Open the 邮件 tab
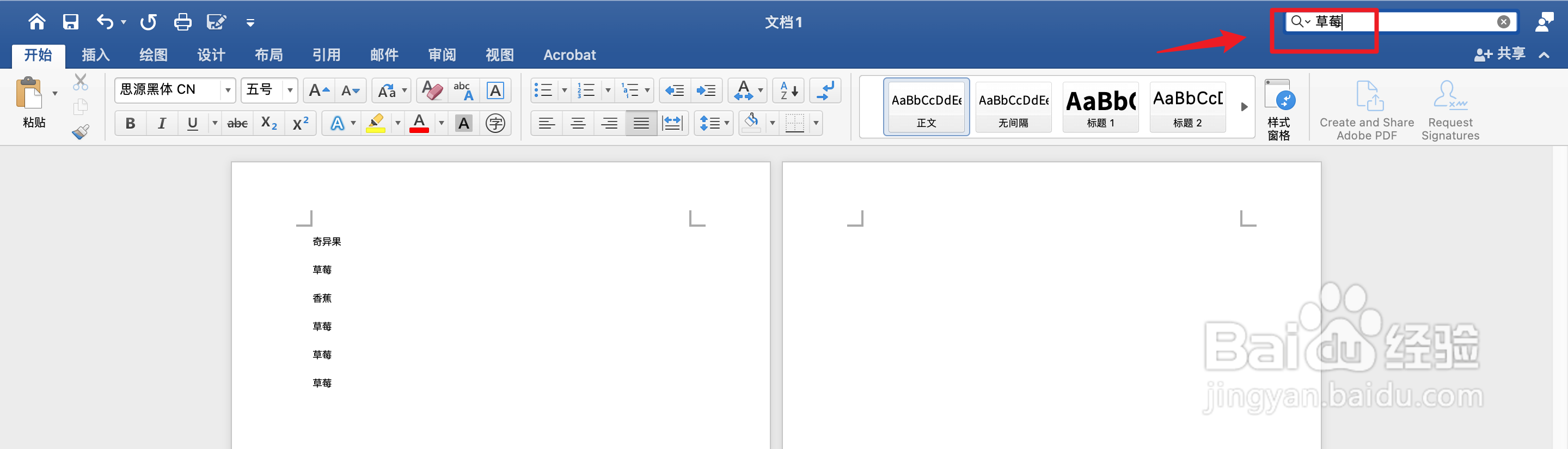Screen dimensions: 1568x449 [x=384, y=55]
